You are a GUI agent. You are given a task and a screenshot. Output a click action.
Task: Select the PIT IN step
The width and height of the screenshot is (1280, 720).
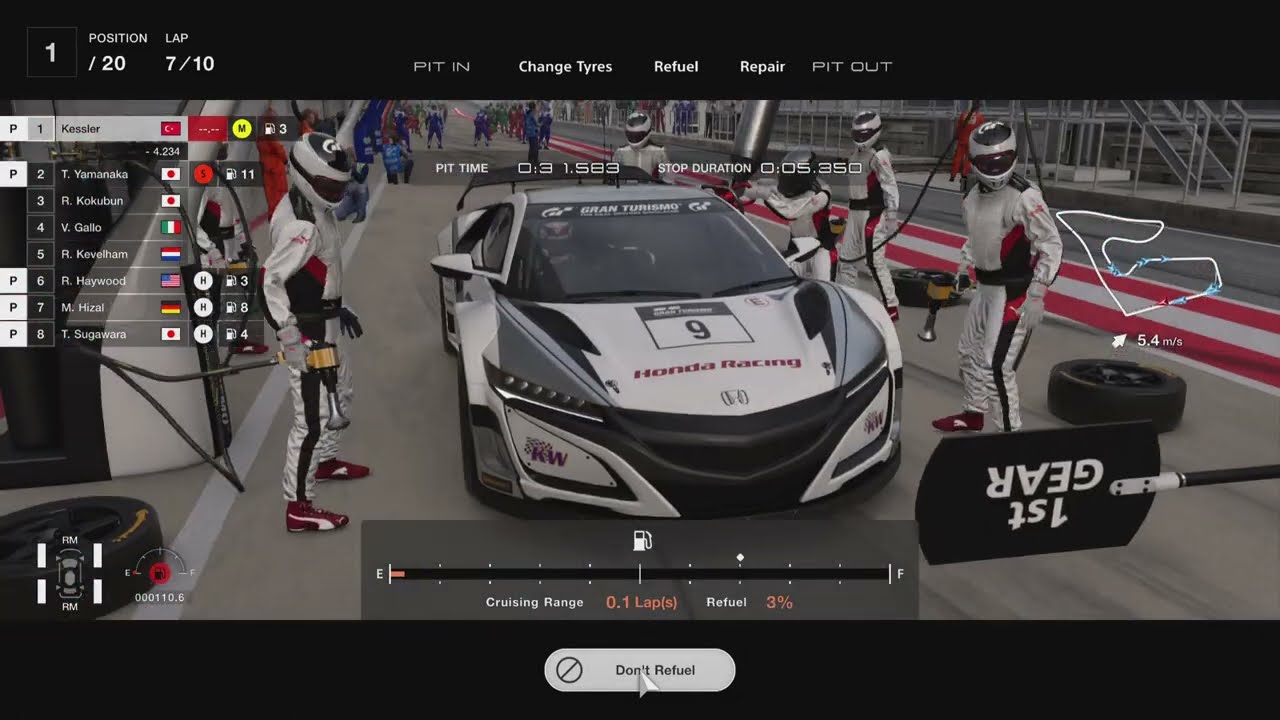[442, 67]
